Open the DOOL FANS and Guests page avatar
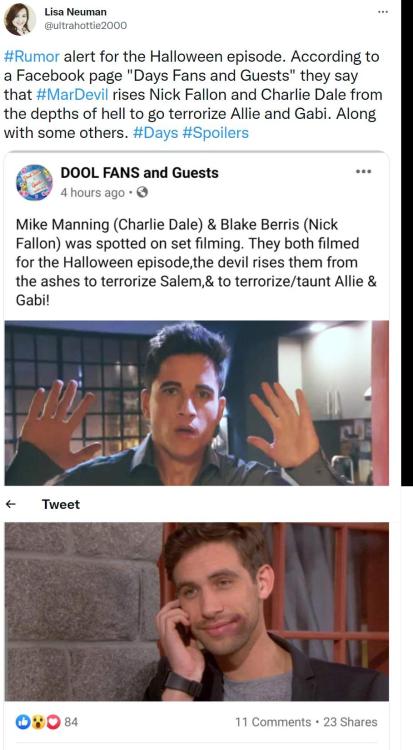413x750 pixels. click(34, 183)
